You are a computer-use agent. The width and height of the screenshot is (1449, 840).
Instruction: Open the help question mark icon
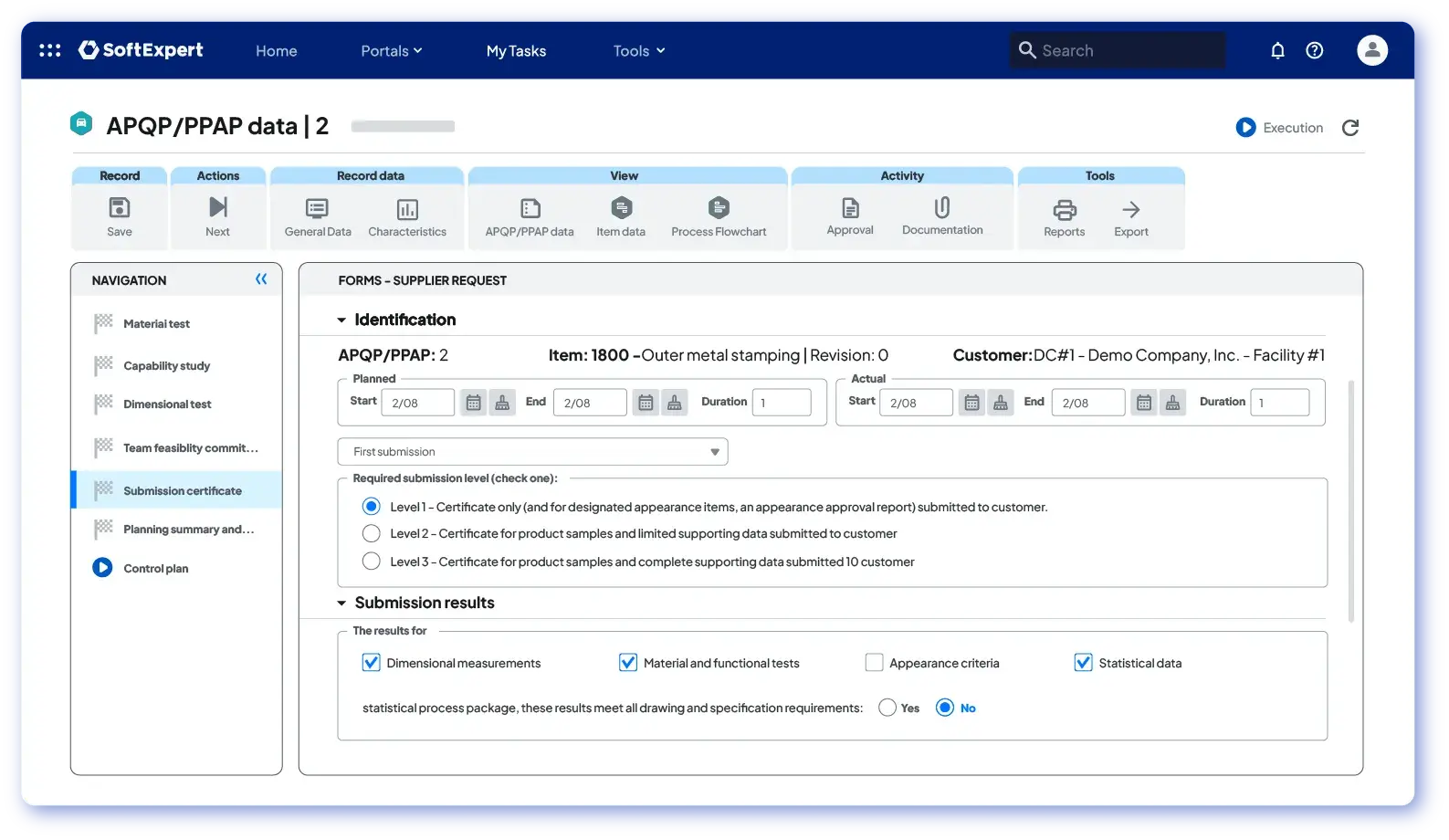pyautogui.click(x=1314, y=50)
